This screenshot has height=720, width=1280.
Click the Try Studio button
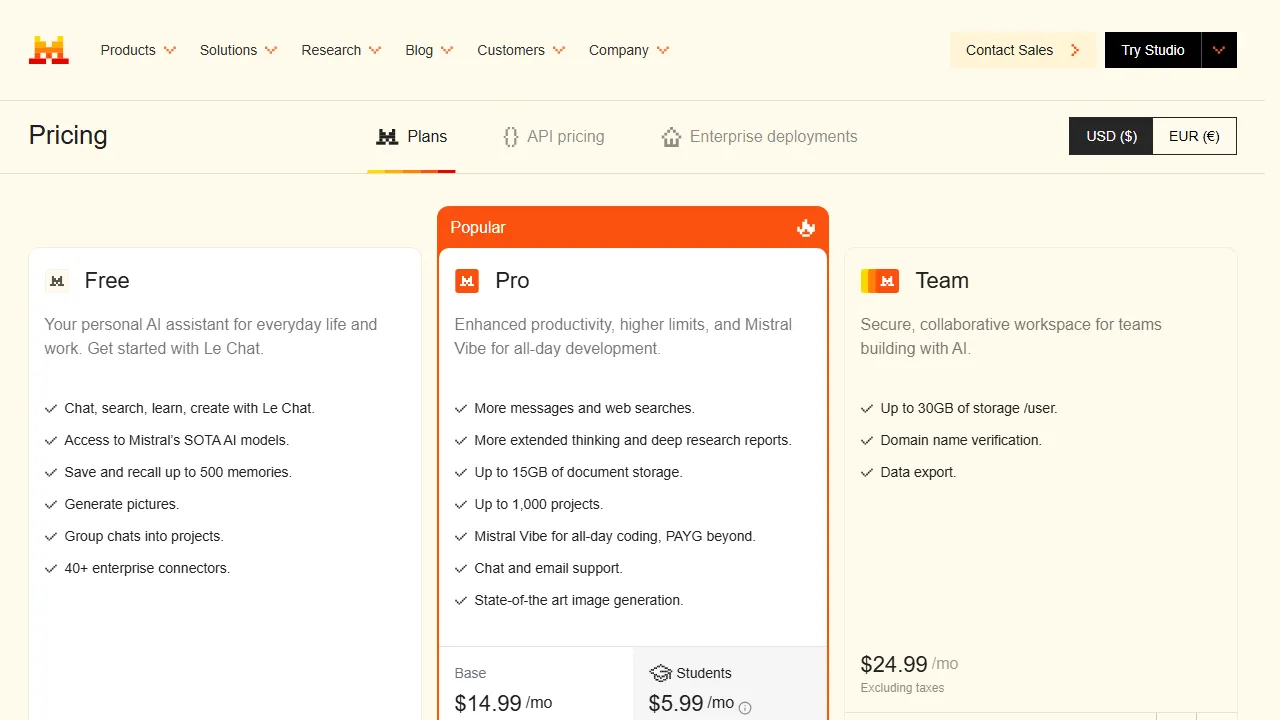click(1153, 50)
